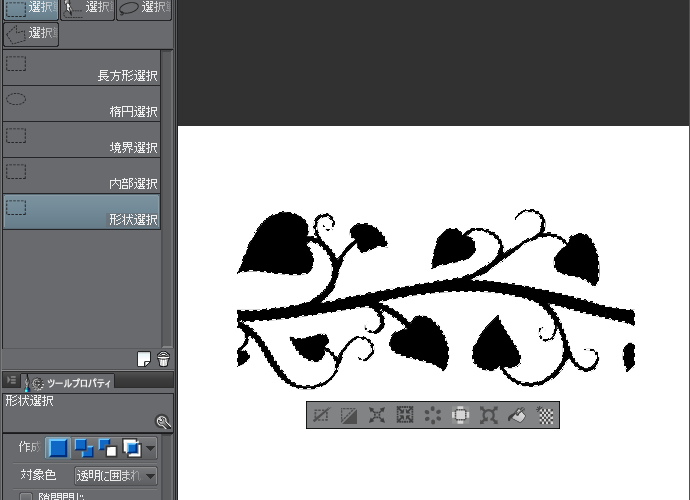Open sub tool detail wrench icon
Viewport: 690px width, 500px height.
pos(163,422)
